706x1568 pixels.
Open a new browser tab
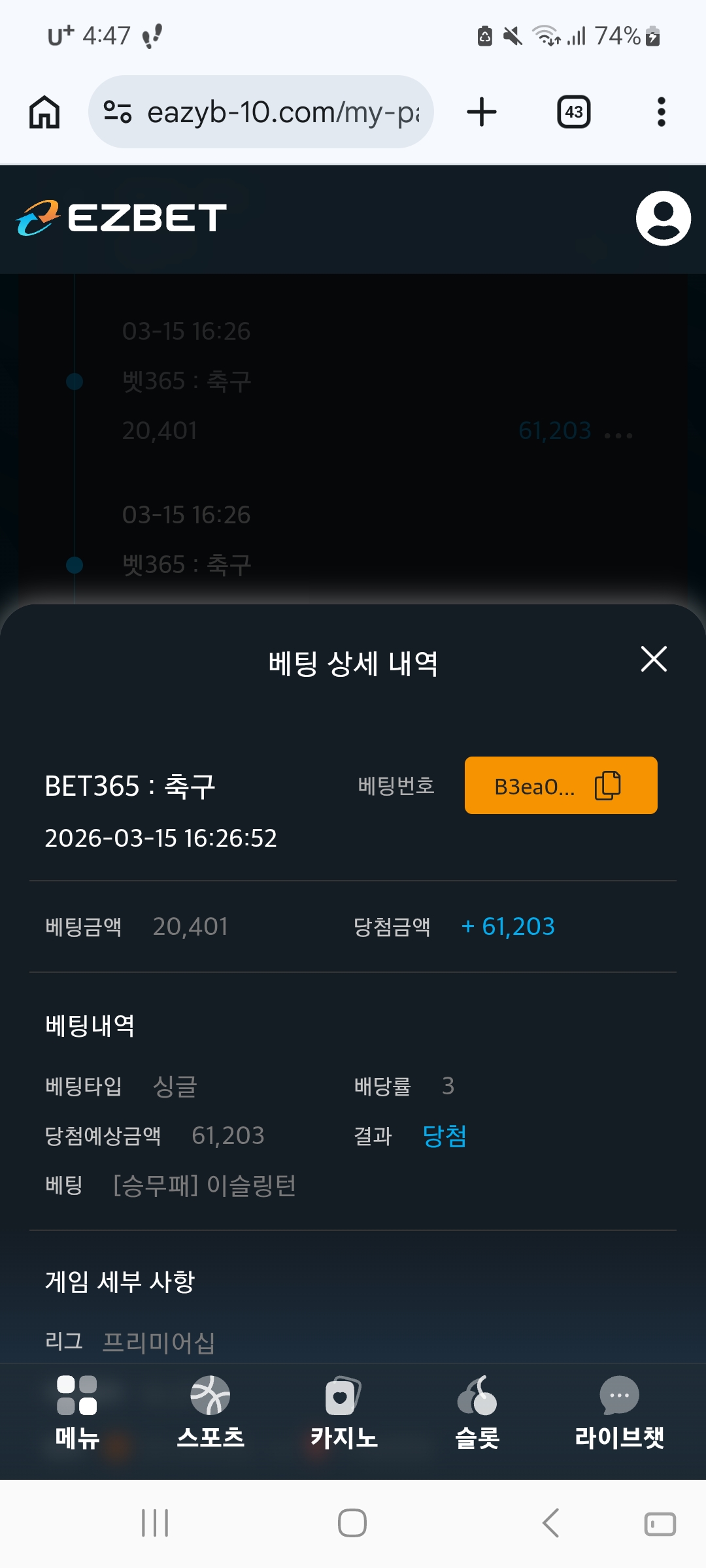click(482, 112)
